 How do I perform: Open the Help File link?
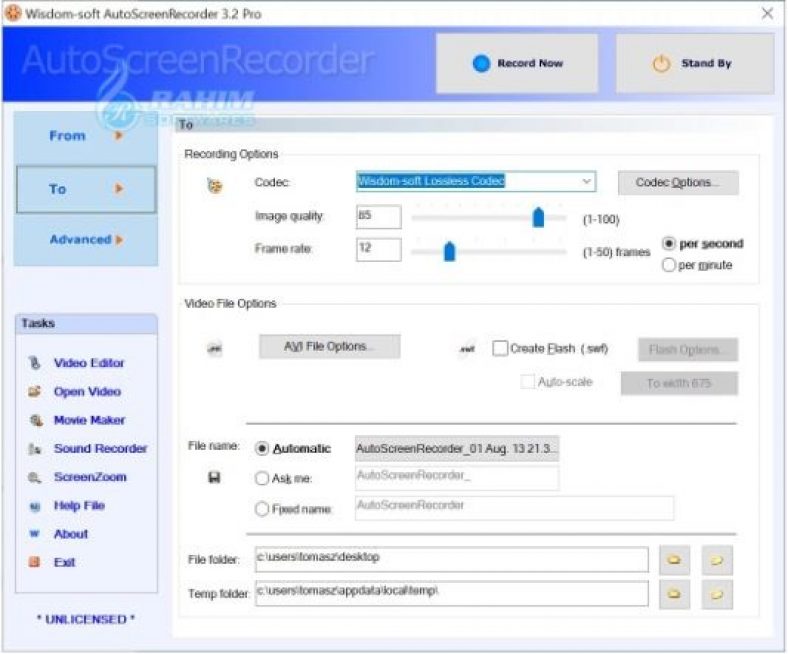pyautogui.click(x=79, y=506)
